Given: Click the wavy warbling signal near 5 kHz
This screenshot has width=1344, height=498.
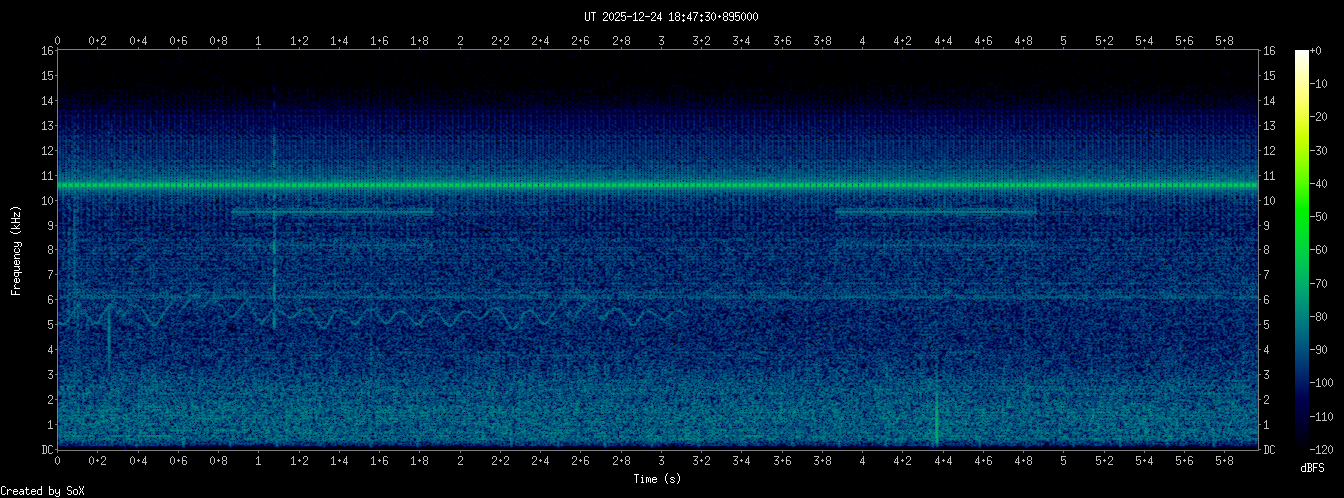Looking at the screenshot, I should tap(400, 317).
